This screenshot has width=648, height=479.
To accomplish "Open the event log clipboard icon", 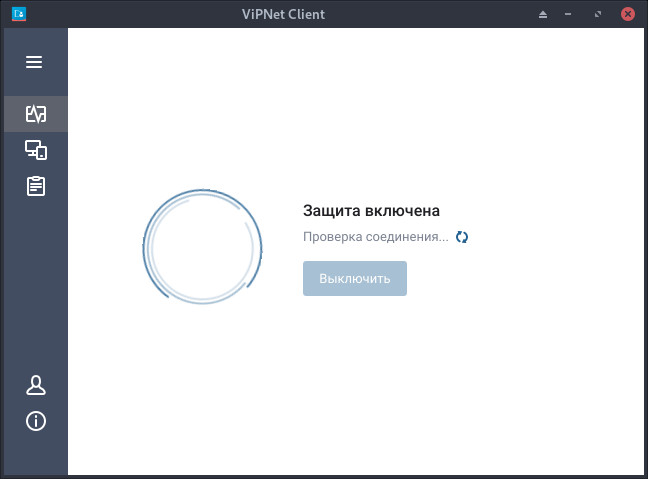I will pyautogui.click(x=36, y=186).
